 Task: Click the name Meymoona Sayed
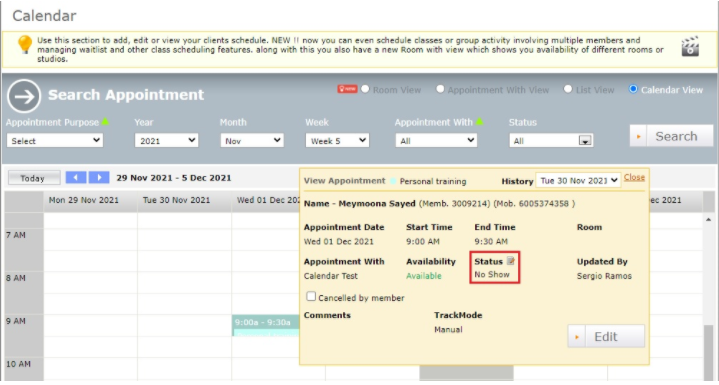(377, 204)
